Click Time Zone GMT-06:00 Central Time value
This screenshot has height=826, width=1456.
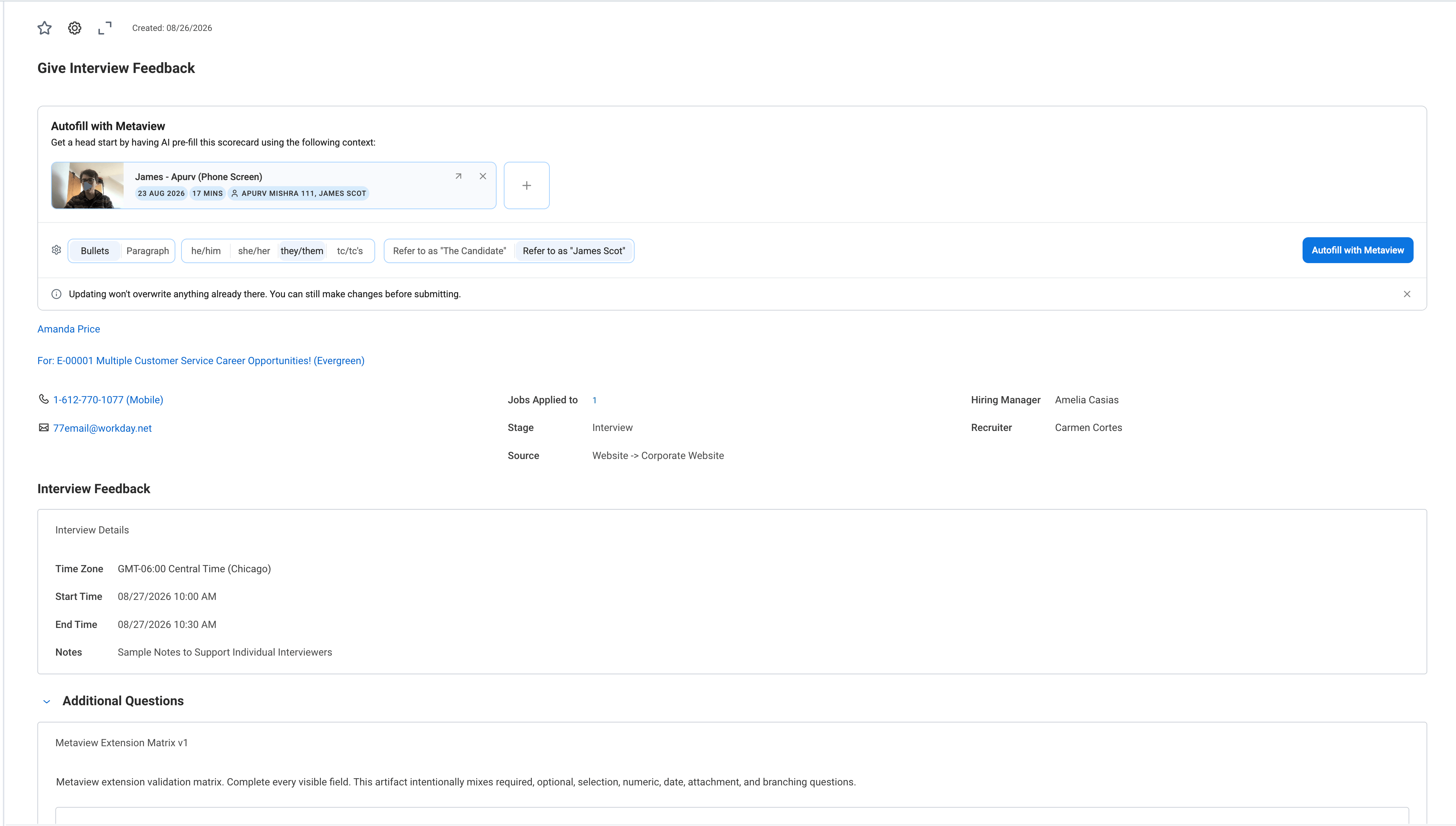point(194,569)
